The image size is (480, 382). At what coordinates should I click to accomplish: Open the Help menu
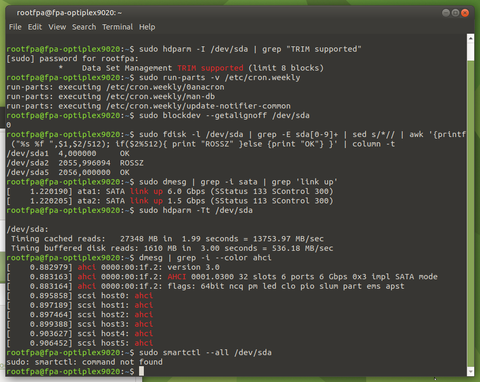pyautogui.click(x=147, y=27)
